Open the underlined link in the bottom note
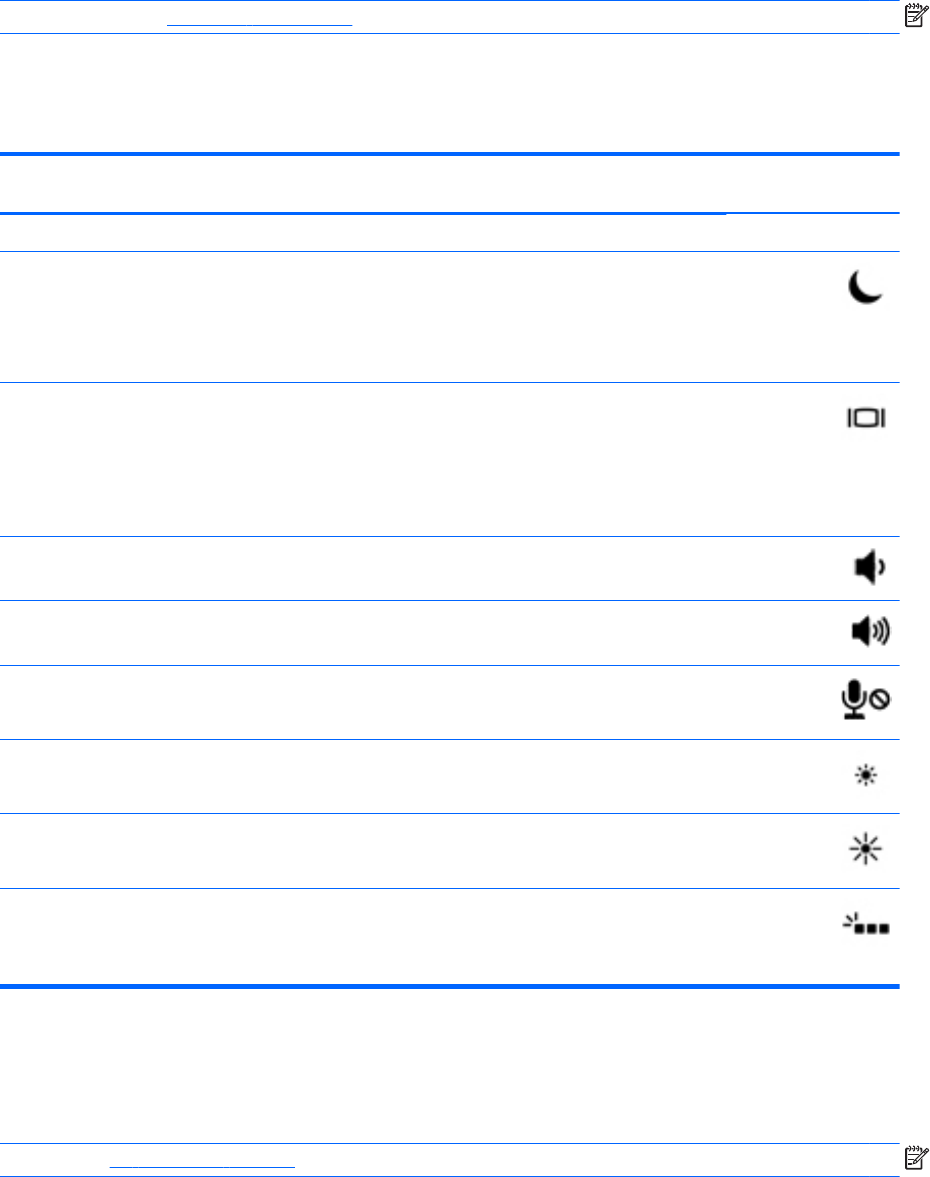Viewport: 930px width, 1177px height. pyautogui.click(x=202, y=1166)
